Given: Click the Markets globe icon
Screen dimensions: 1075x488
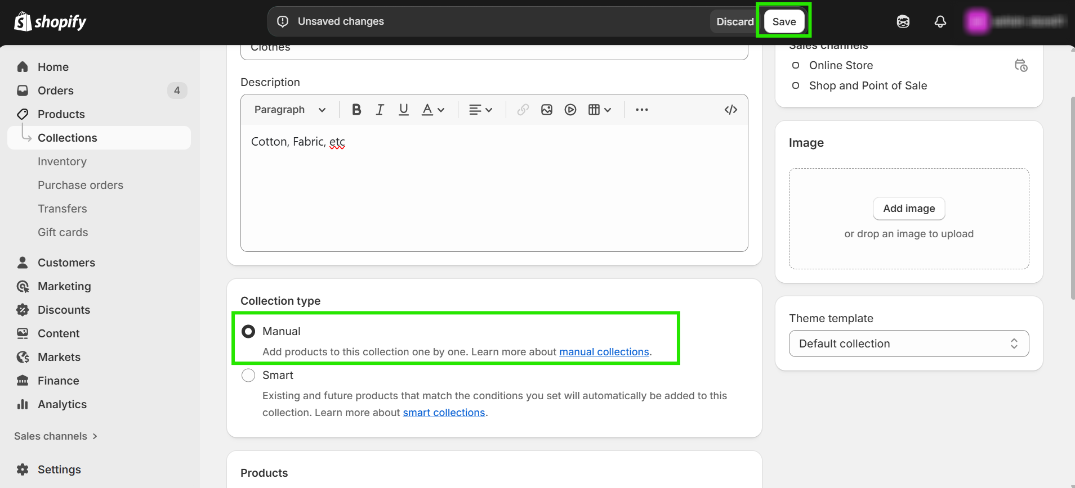Looking at the screenshot, I should [x=23, y=357].
